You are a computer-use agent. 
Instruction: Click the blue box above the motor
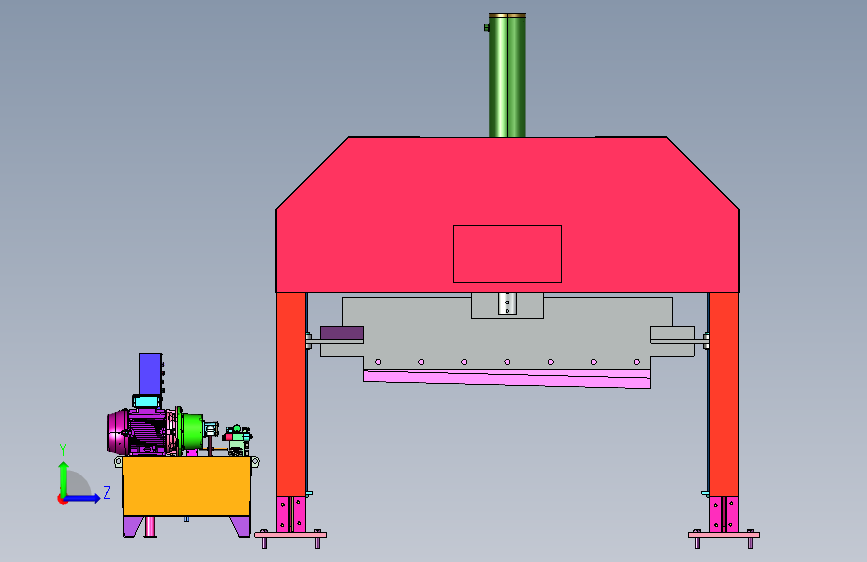pos(150,374)
